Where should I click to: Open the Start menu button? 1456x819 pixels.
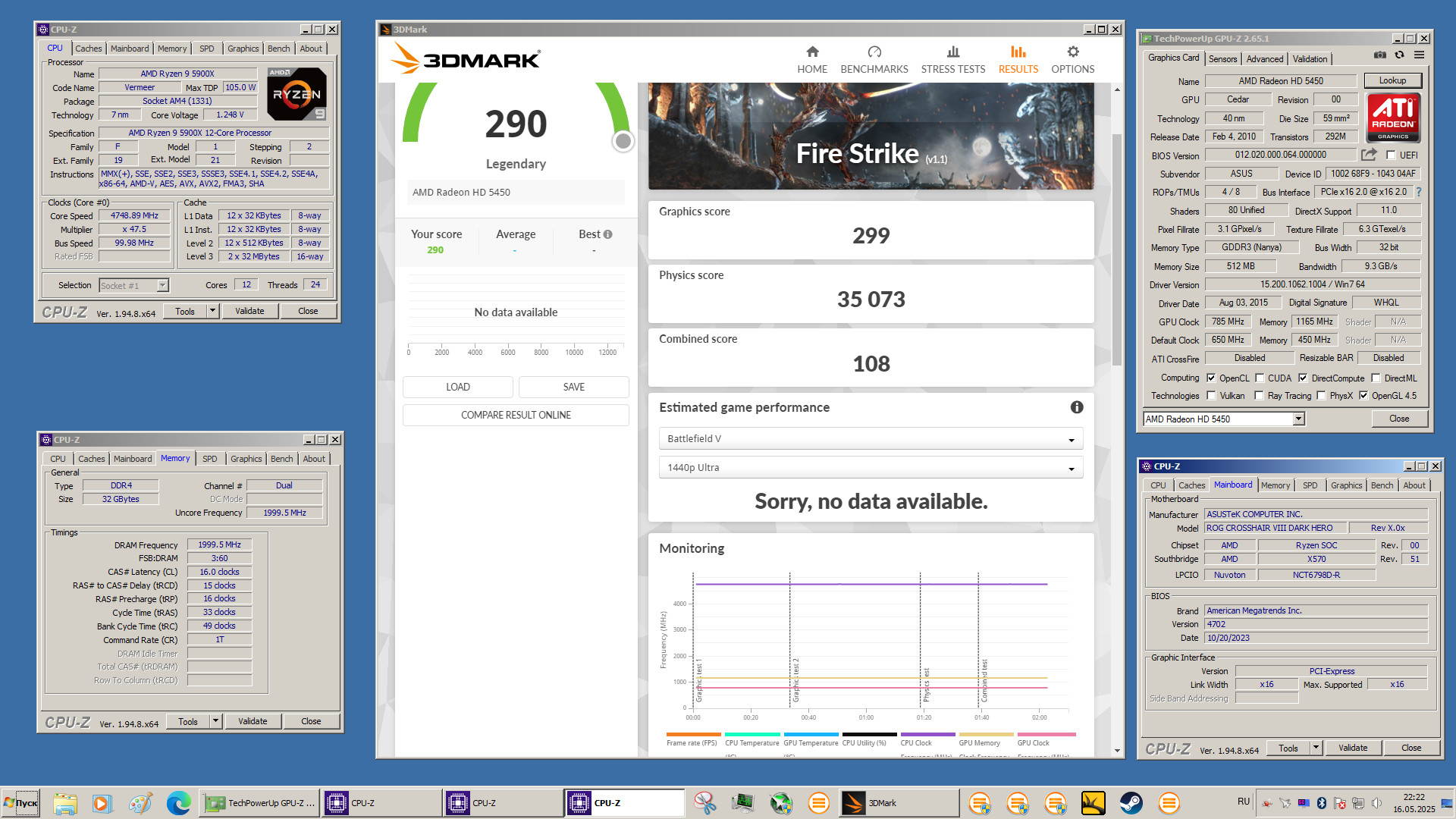coord(20,803)
